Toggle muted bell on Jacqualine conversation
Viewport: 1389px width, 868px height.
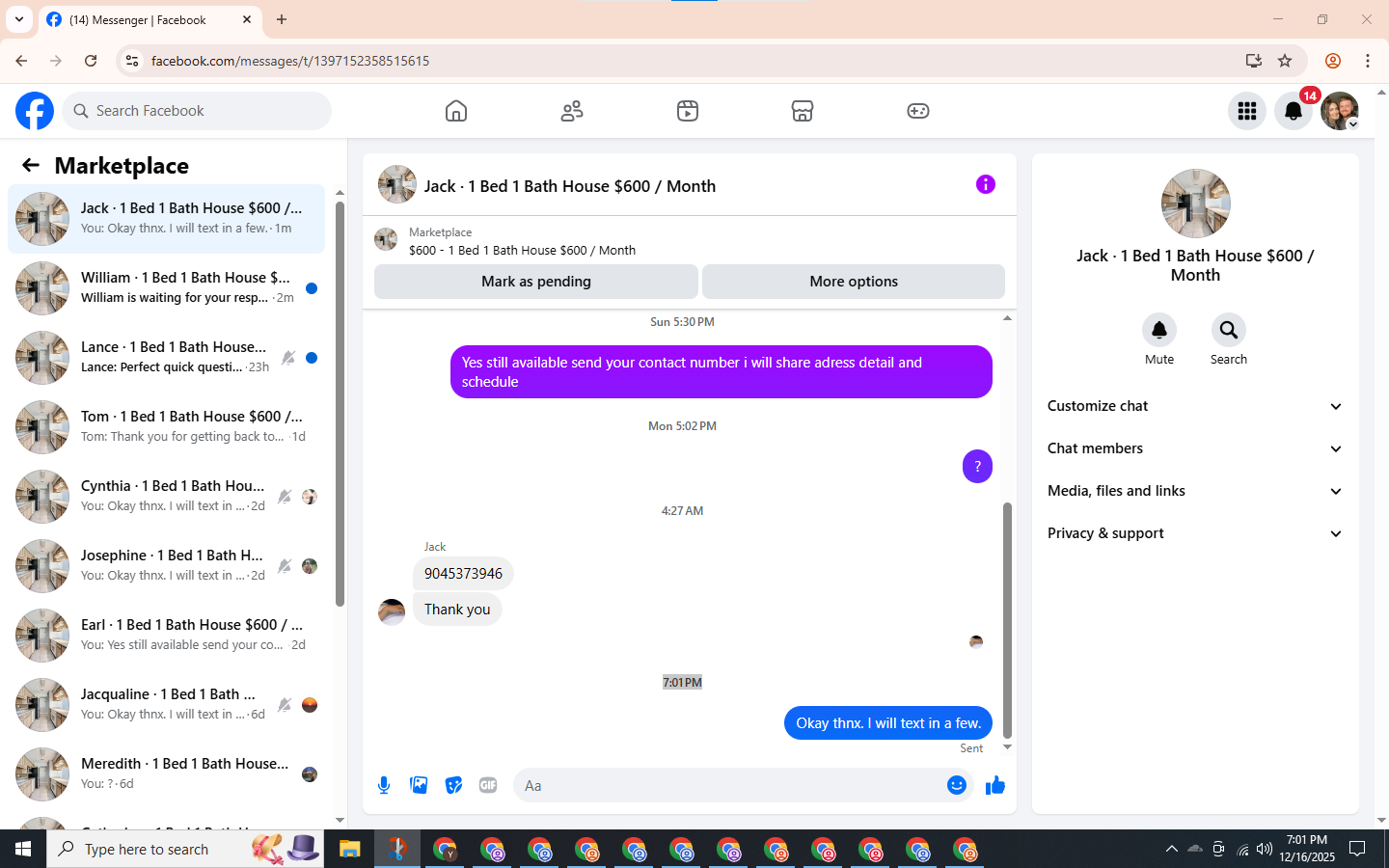[x=285, y=705]
